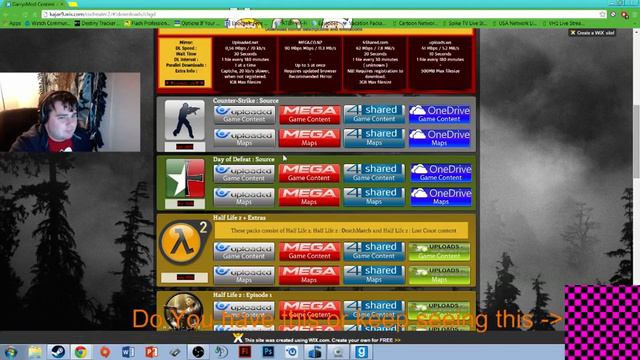
Task: Switch to Google Chrome in the taskbar
Action: coord(80,352)
